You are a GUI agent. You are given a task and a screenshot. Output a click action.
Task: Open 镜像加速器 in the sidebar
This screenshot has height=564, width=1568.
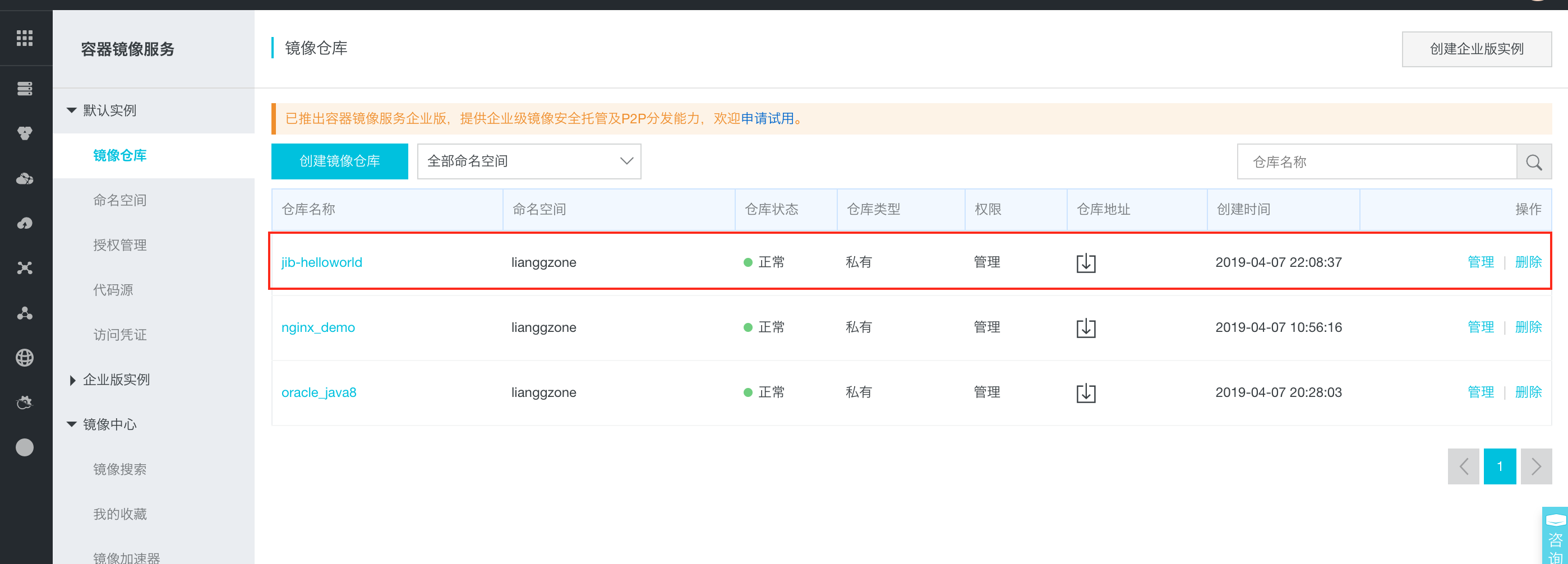click(x=127, y=558)
